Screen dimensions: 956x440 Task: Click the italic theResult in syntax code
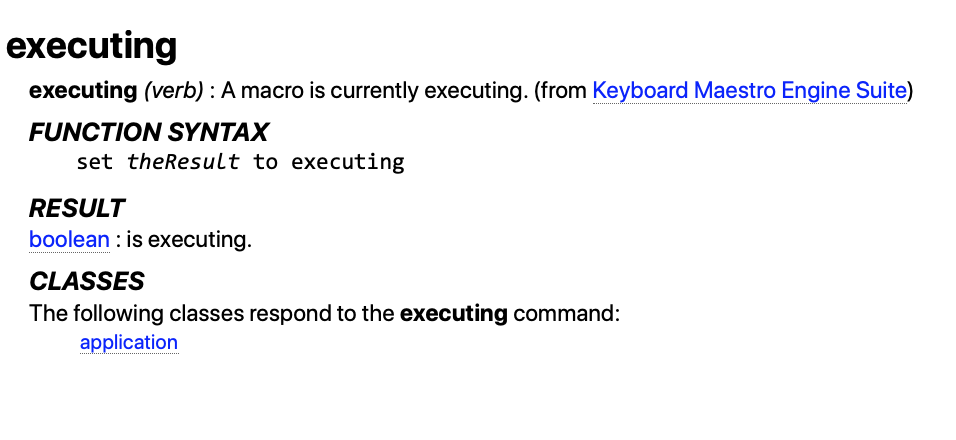[x=183, y=162]
